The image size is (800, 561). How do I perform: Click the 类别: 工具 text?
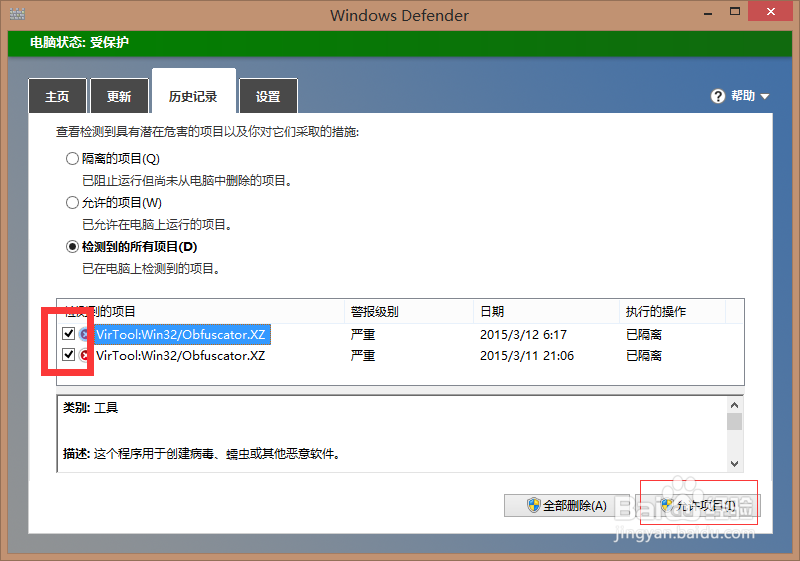click(x=90, y=408)
